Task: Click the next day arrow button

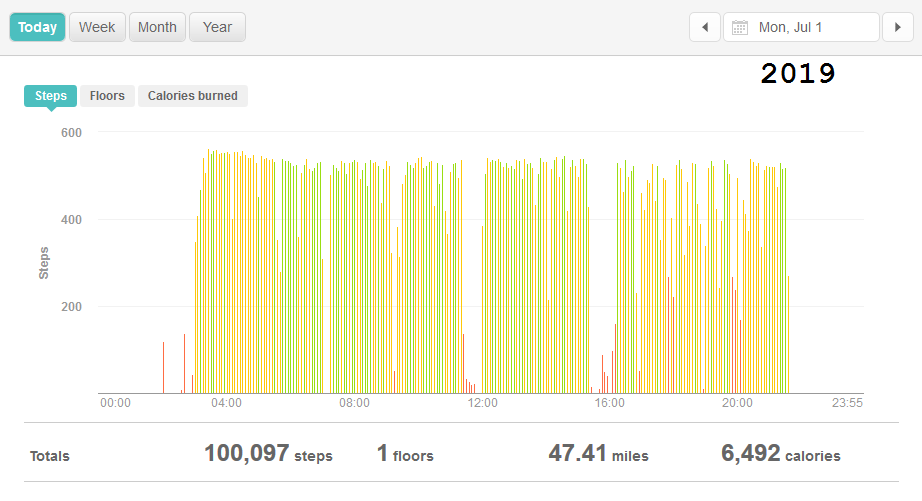Action: [897, 27]
